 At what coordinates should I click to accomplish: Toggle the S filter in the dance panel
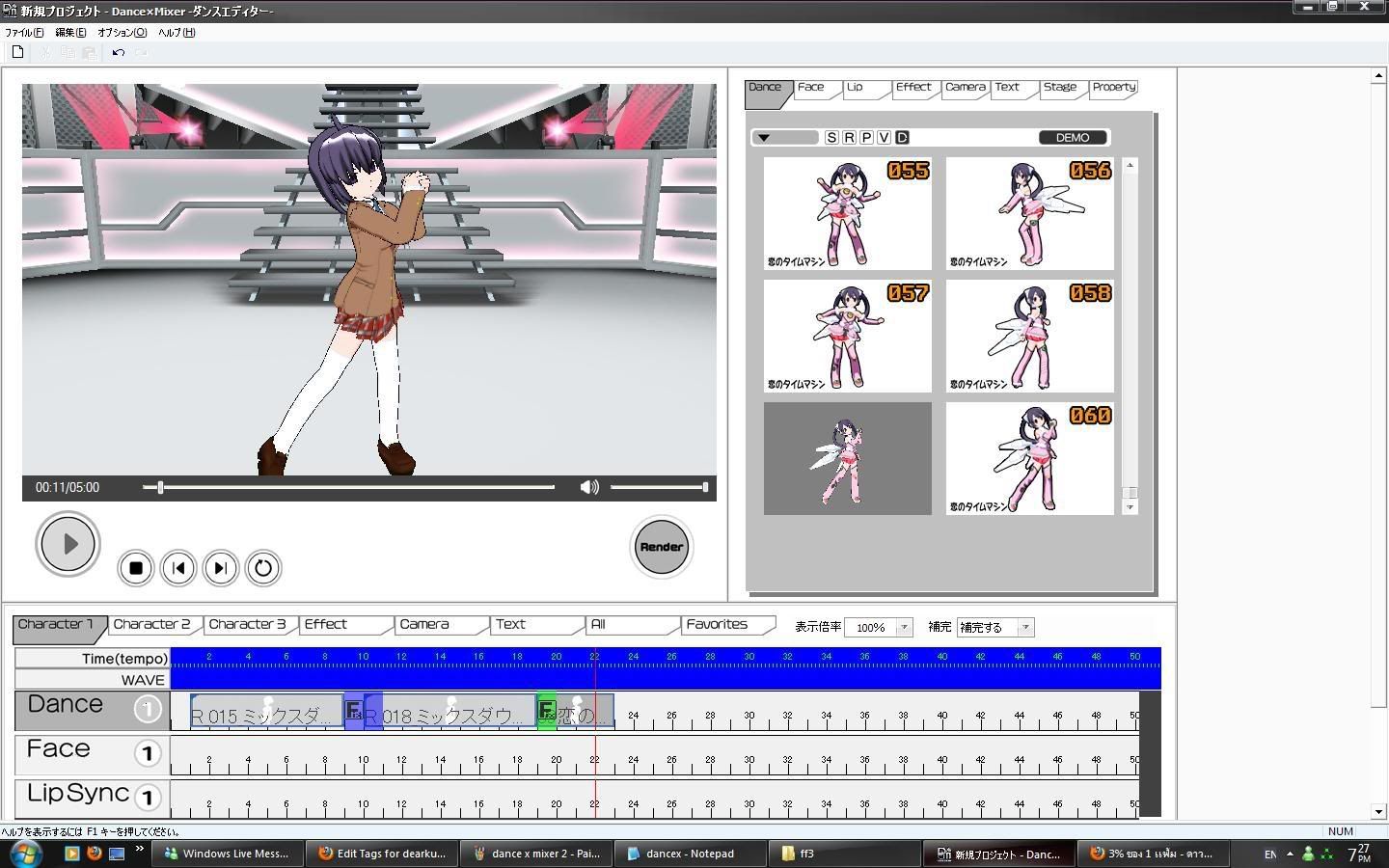tap(831, 138)
